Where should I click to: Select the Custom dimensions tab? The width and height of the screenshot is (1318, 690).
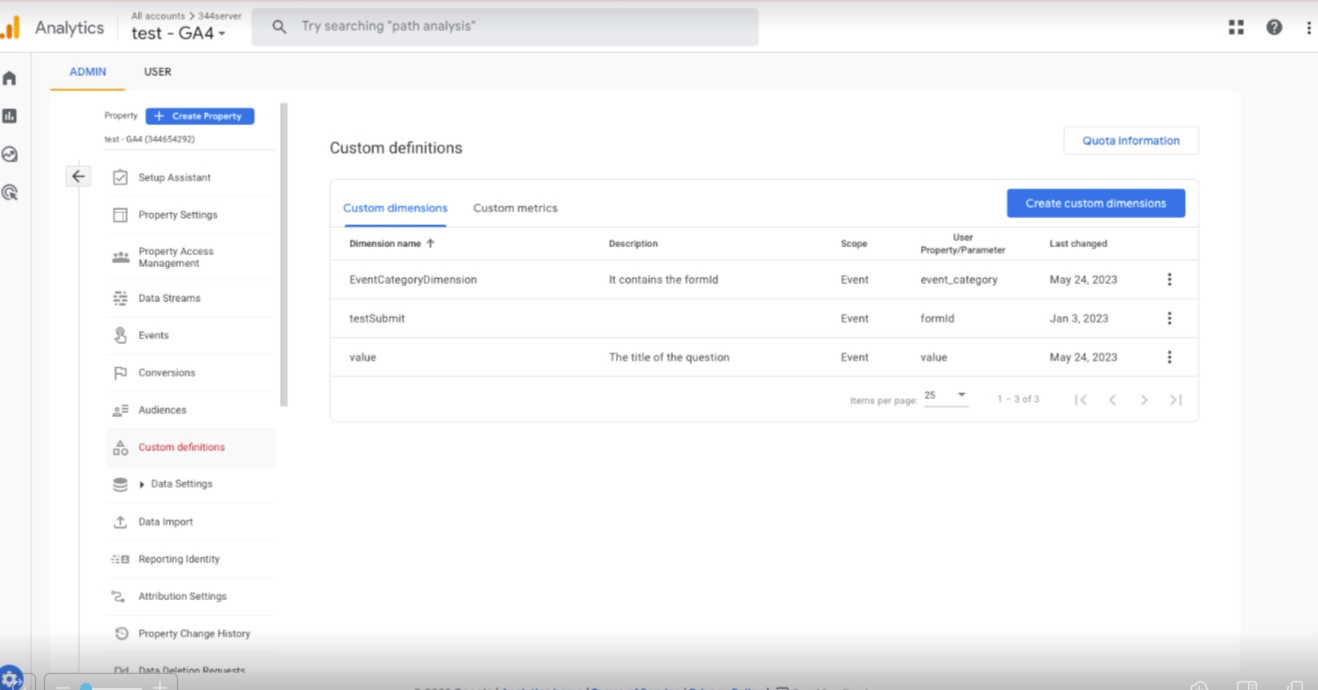(x=395, y=208)
